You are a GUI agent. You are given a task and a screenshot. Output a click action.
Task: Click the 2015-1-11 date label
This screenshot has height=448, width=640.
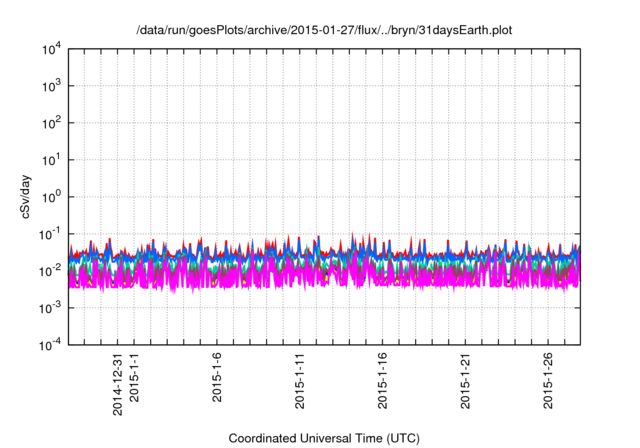coord(300,381)
